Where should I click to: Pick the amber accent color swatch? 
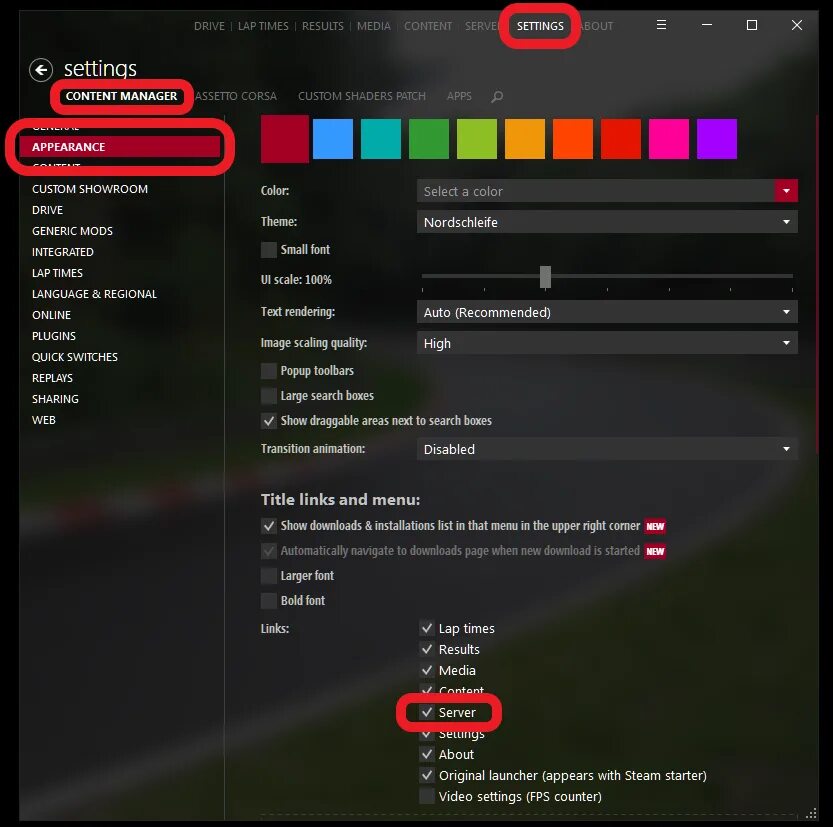coord(525,139)
